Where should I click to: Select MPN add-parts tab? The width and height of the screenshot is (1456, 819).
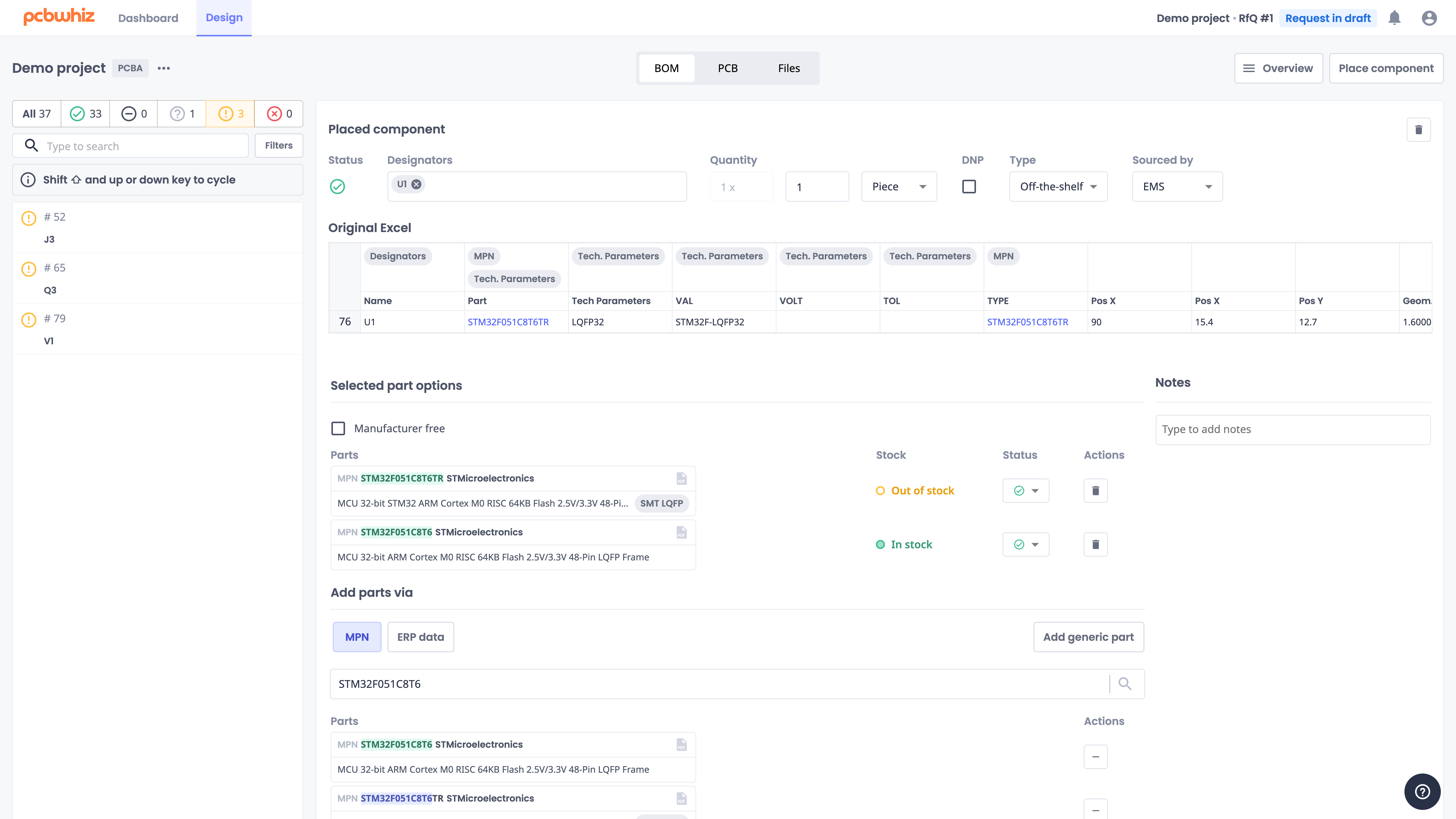point(357,637)
